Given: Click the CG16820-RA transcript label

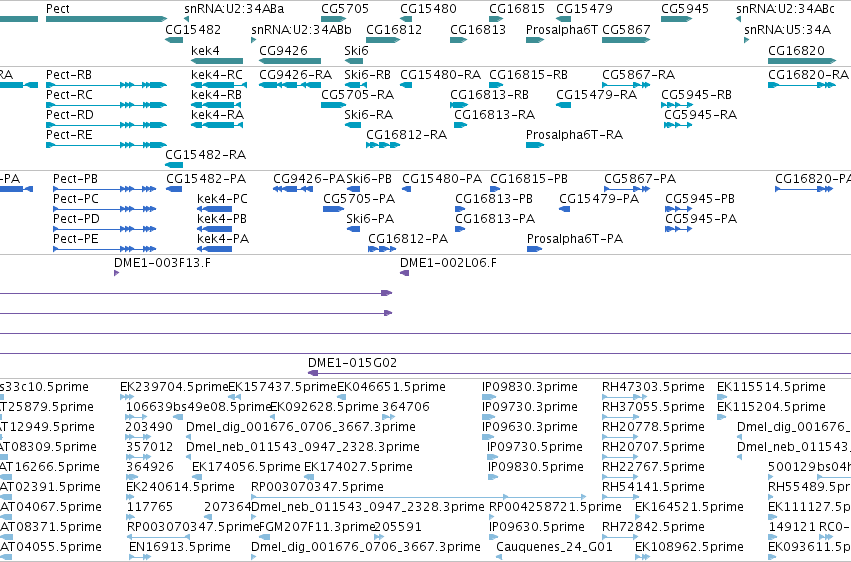Looking at the screenshot, I should [808, 74].
